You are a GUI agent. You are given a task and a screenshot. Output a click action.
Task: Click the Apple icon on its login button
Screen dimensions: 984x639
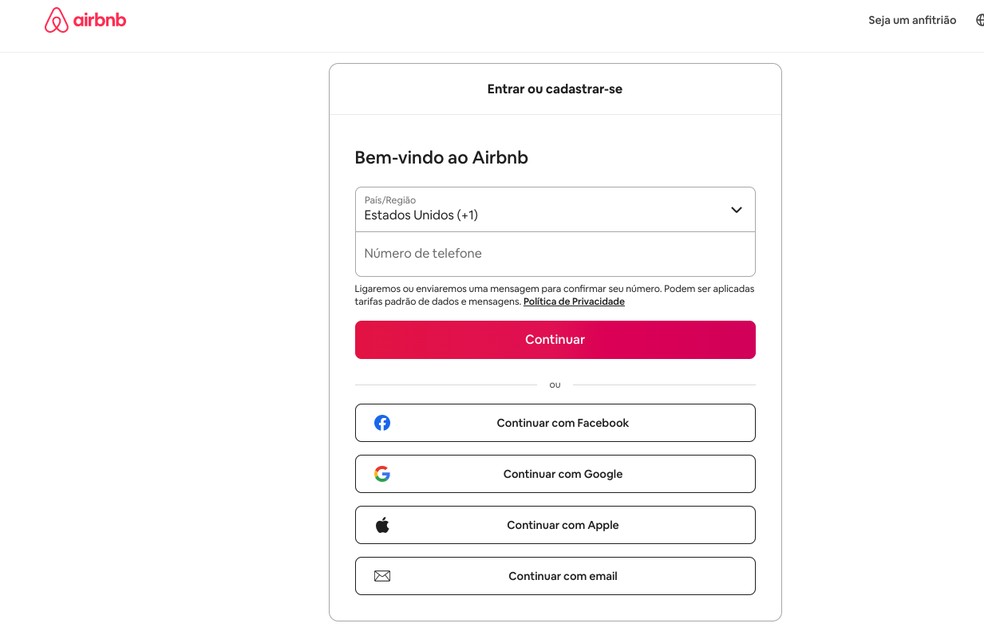click(381, 524)
